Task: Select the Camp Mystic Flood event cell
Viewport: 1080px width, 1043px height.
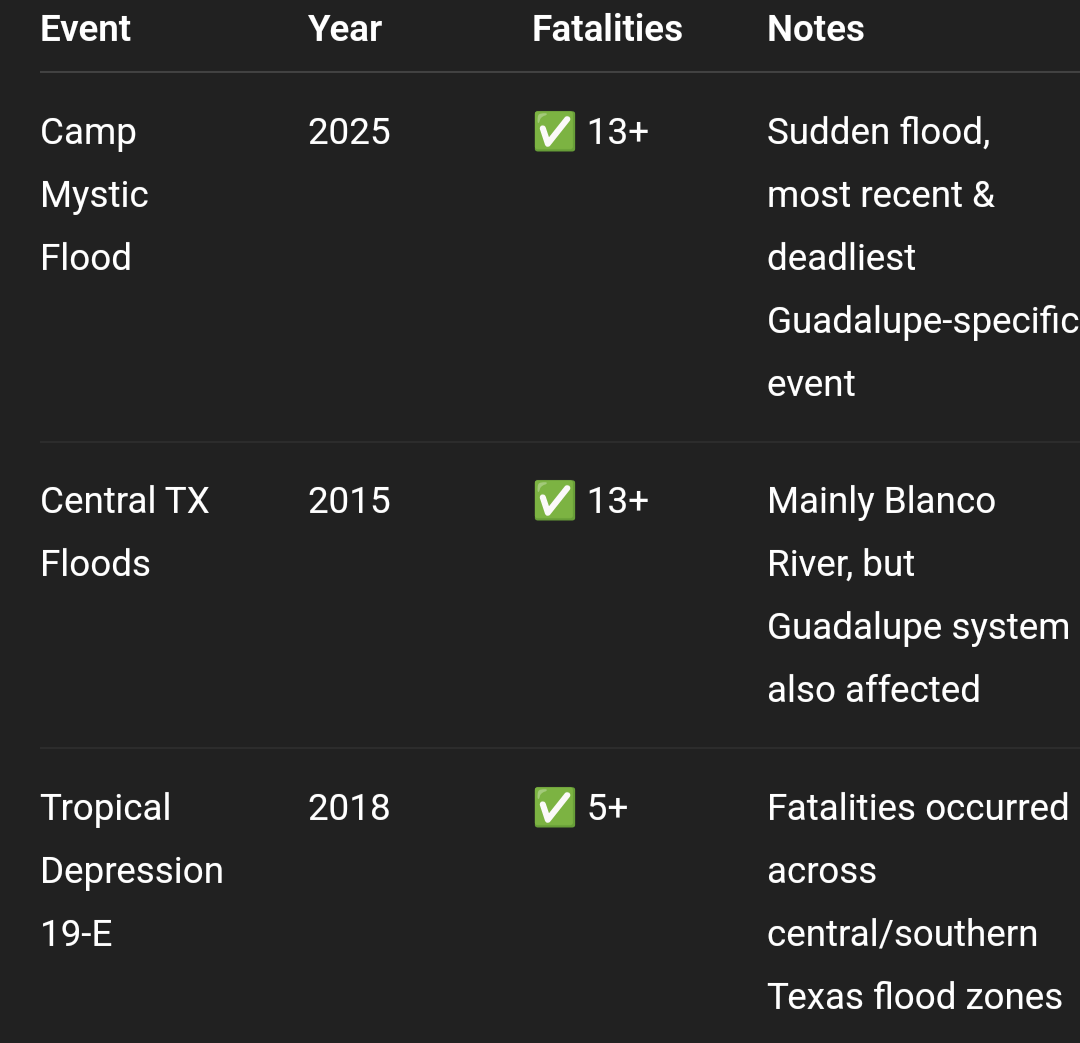Action: [94, 194]
